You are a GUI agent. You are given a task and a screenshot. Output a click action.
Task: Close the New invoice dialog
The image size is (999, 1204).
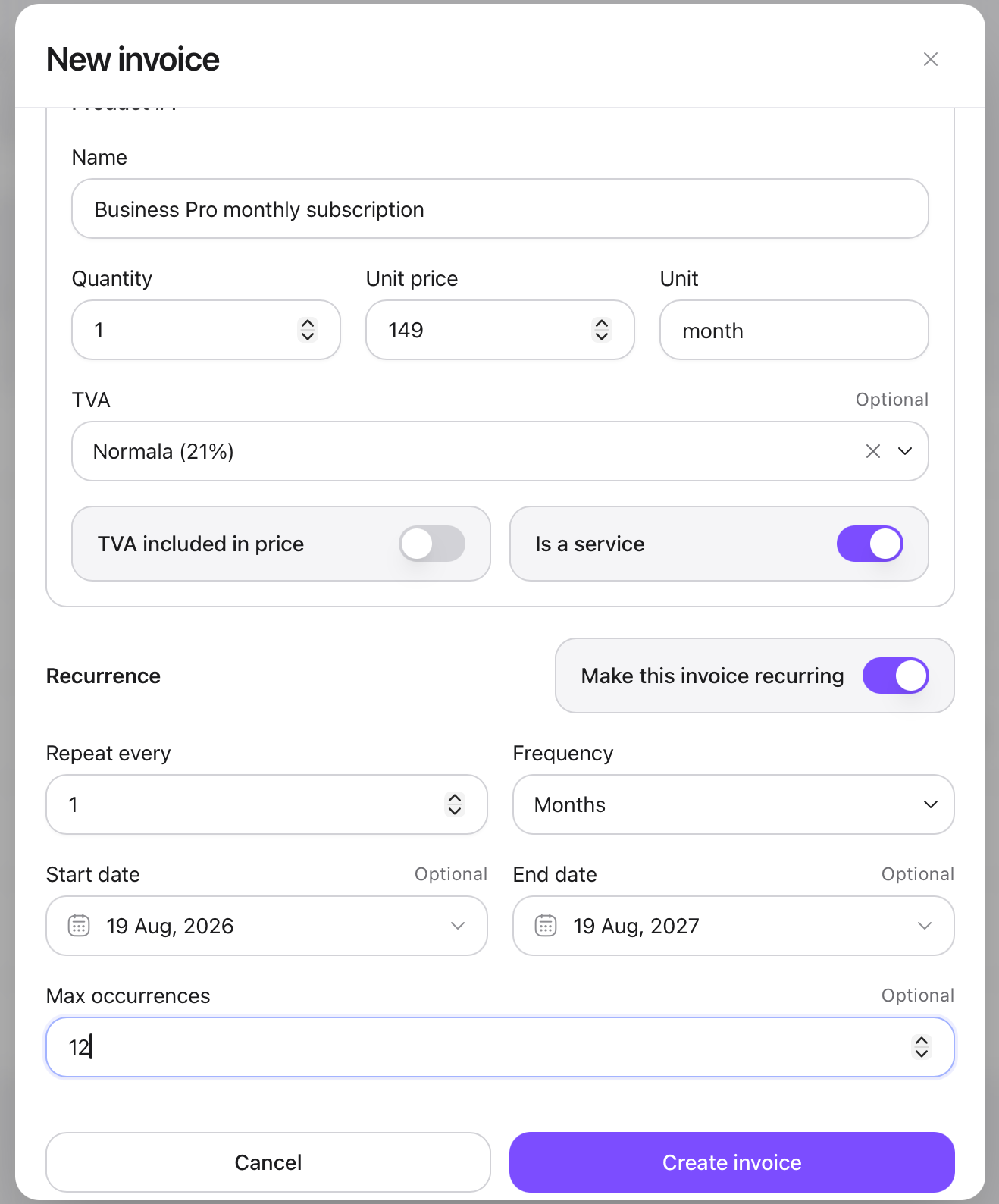click(x=930, y=59)
